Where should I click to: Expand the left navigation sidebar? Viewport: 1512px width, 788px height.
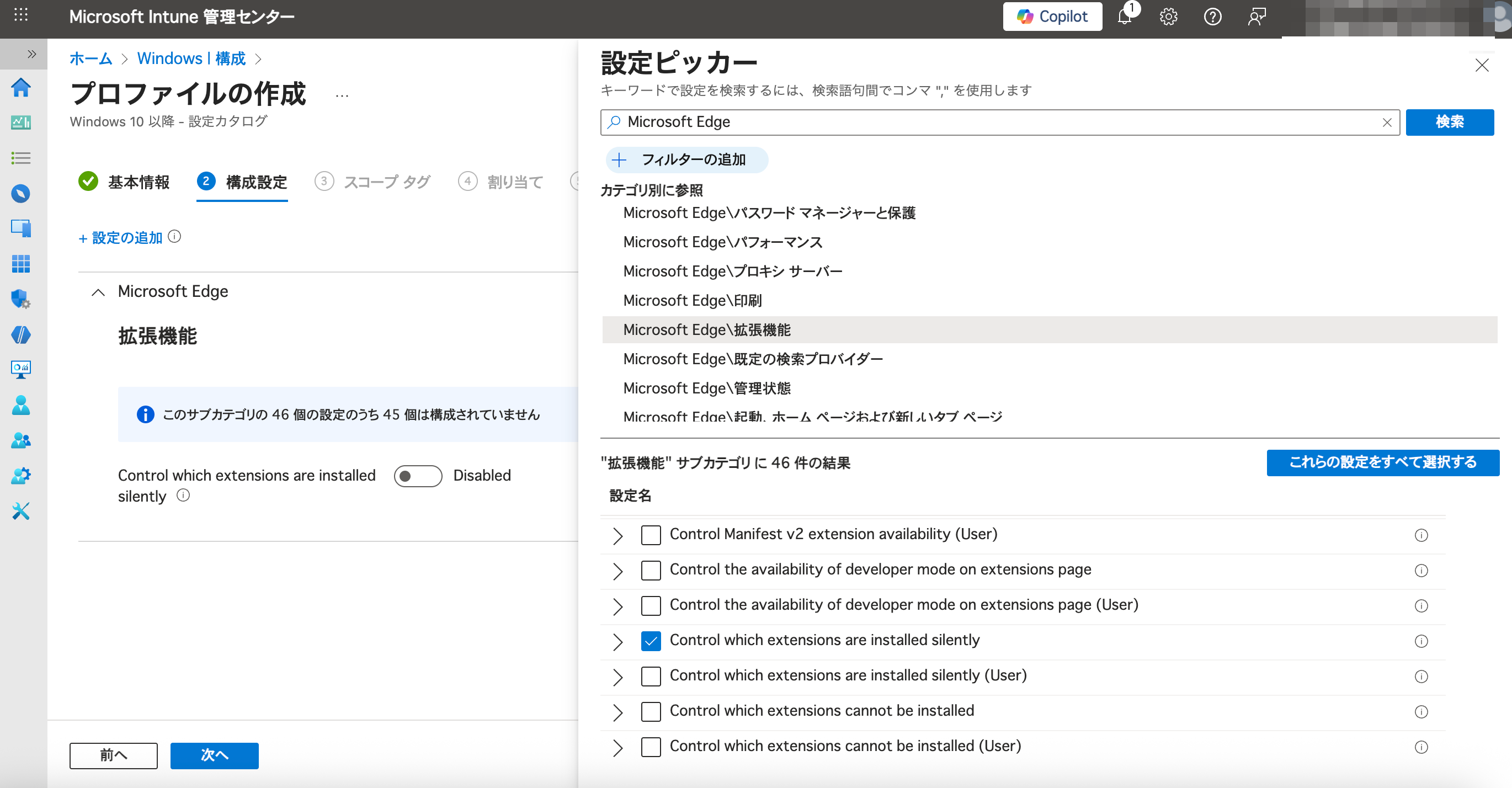click(x=31, y=54)
